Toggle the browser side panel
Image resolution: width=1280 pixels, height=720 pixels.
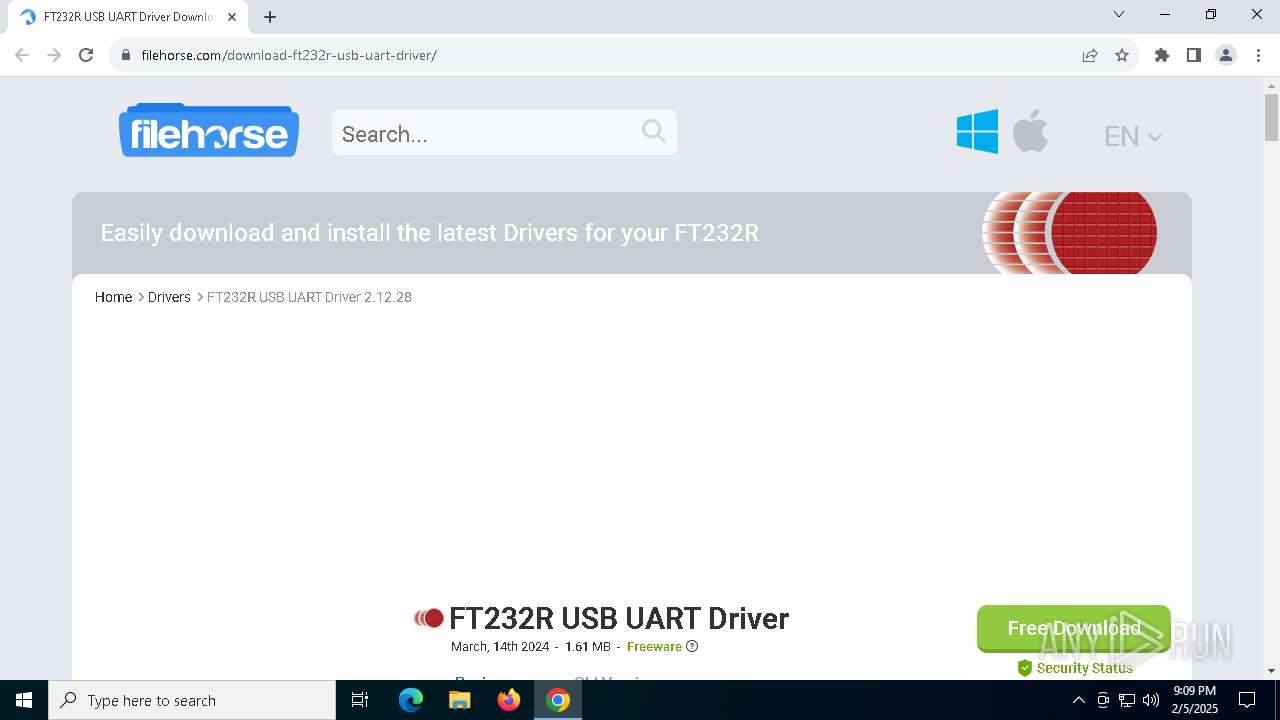pos(1194,55)
